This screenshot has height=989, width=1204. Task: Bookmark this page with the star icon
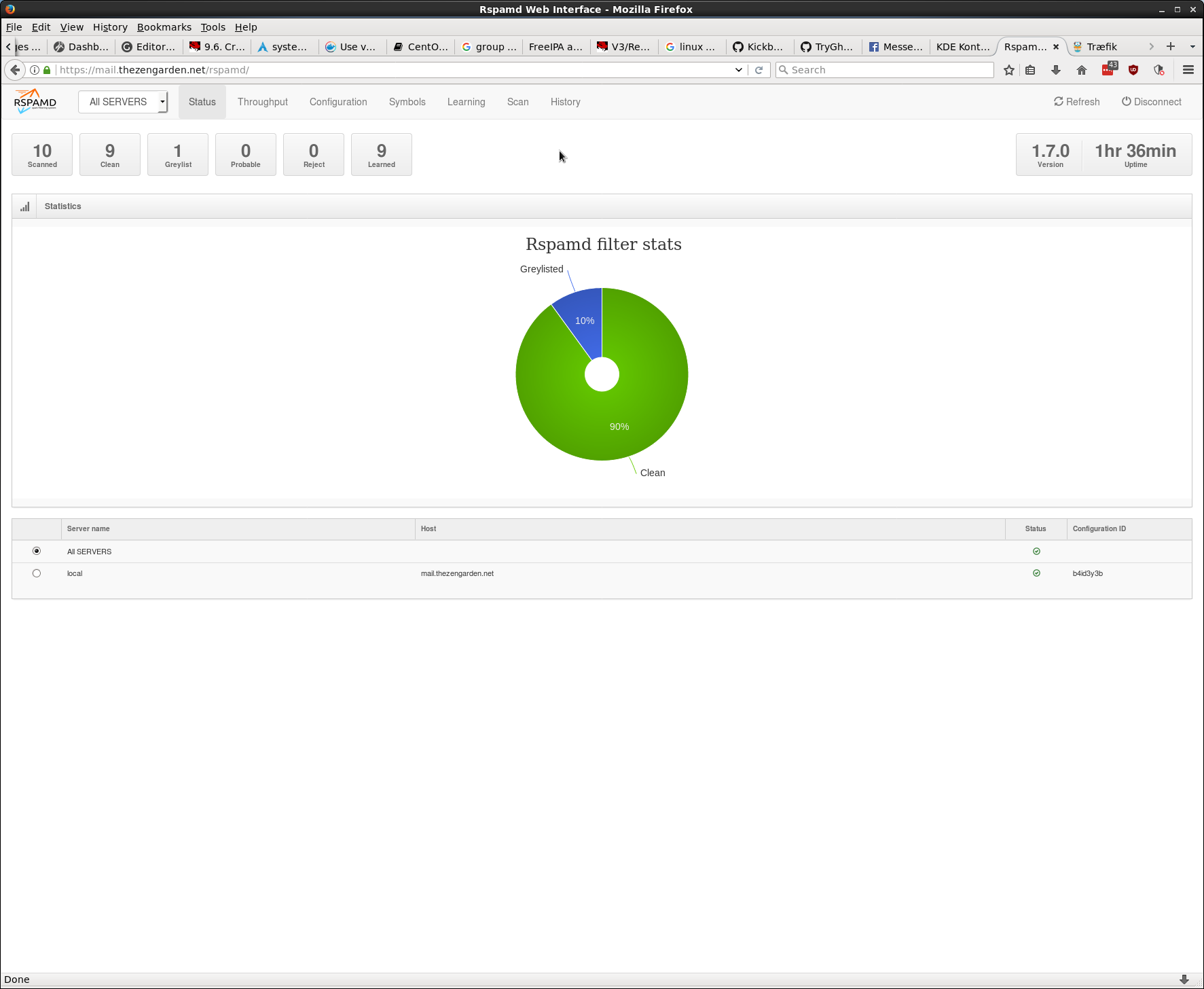tap(1009, 70)
